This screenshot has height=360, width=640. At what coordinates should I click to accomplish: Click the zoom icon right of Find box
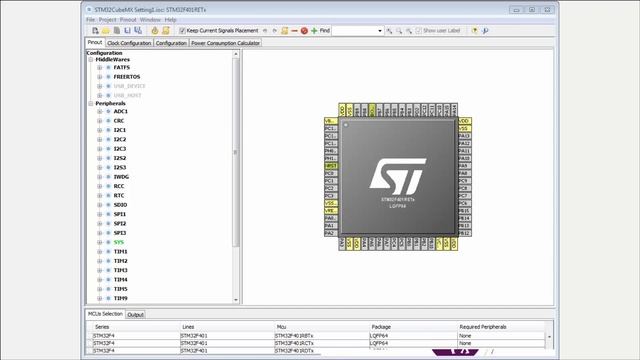coord(389,31)
